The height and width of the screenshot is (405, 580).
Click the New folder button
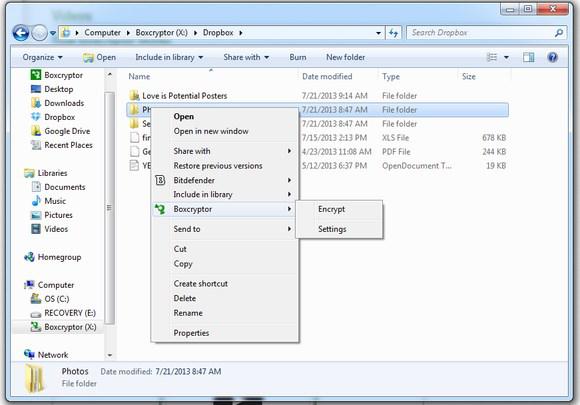point(345,57)
